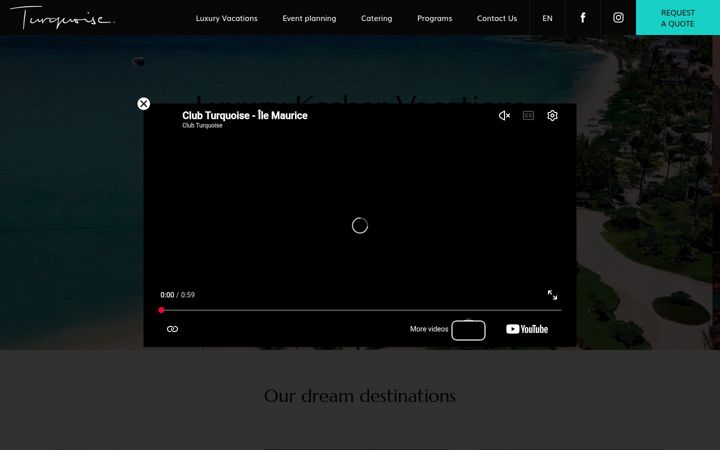Close the video popup with X icon
Image resolution: width=720 pixels, height=450 pixels.
point(144,104)
